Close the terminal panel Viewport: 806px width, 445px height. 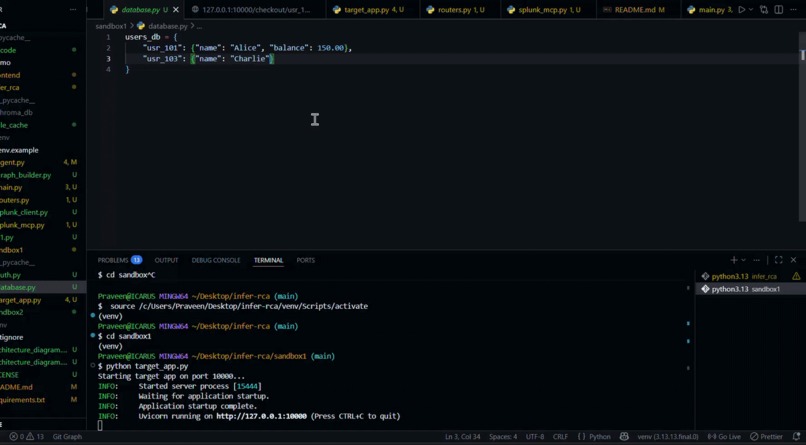tap(794, 260)
